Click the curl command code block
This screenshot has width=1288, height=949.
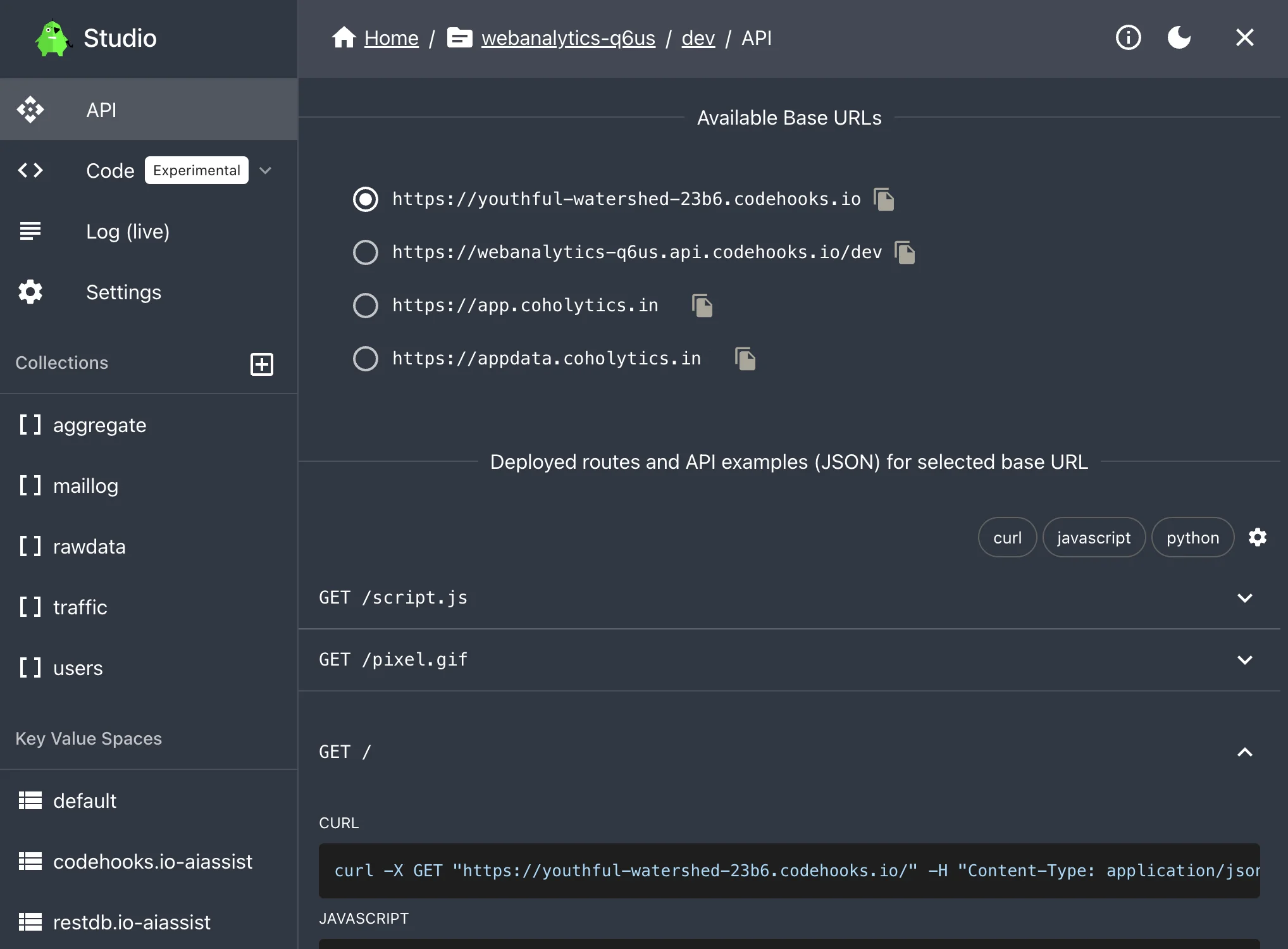tap(790, 871)
